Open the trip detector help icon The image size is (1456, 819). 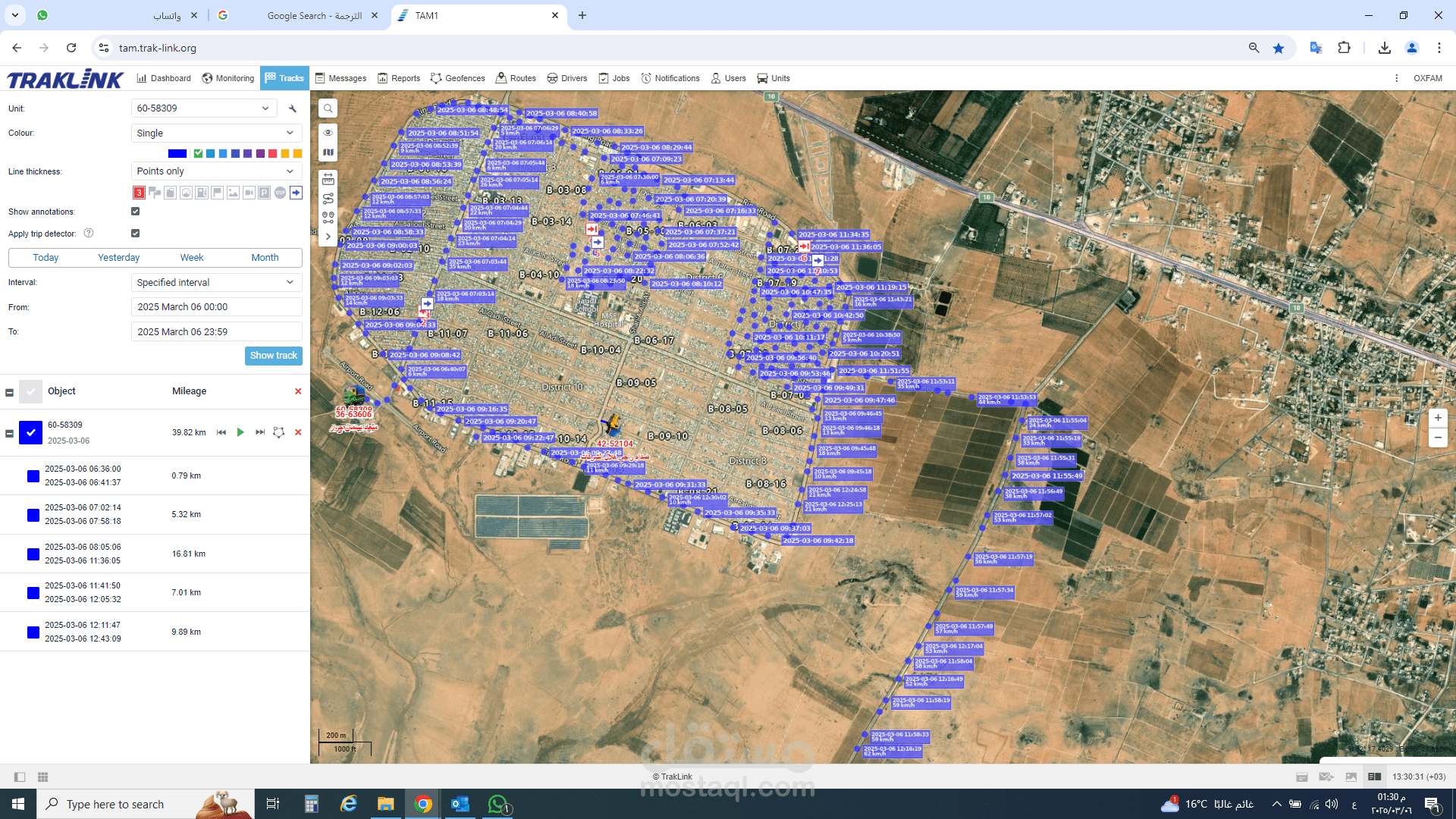pos(89,233)
